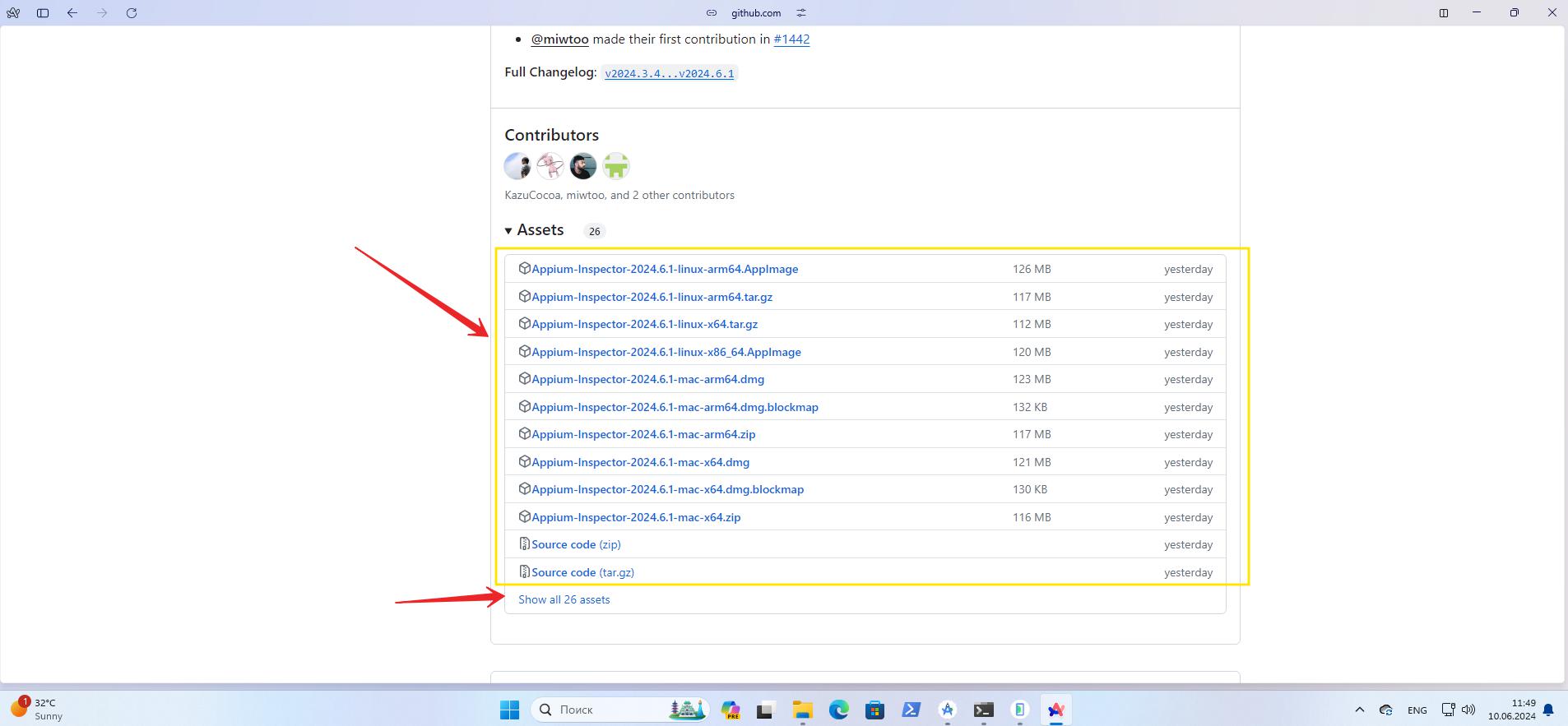
Task: Open the bearded contributor avatar
Action: tap(583, 166)
